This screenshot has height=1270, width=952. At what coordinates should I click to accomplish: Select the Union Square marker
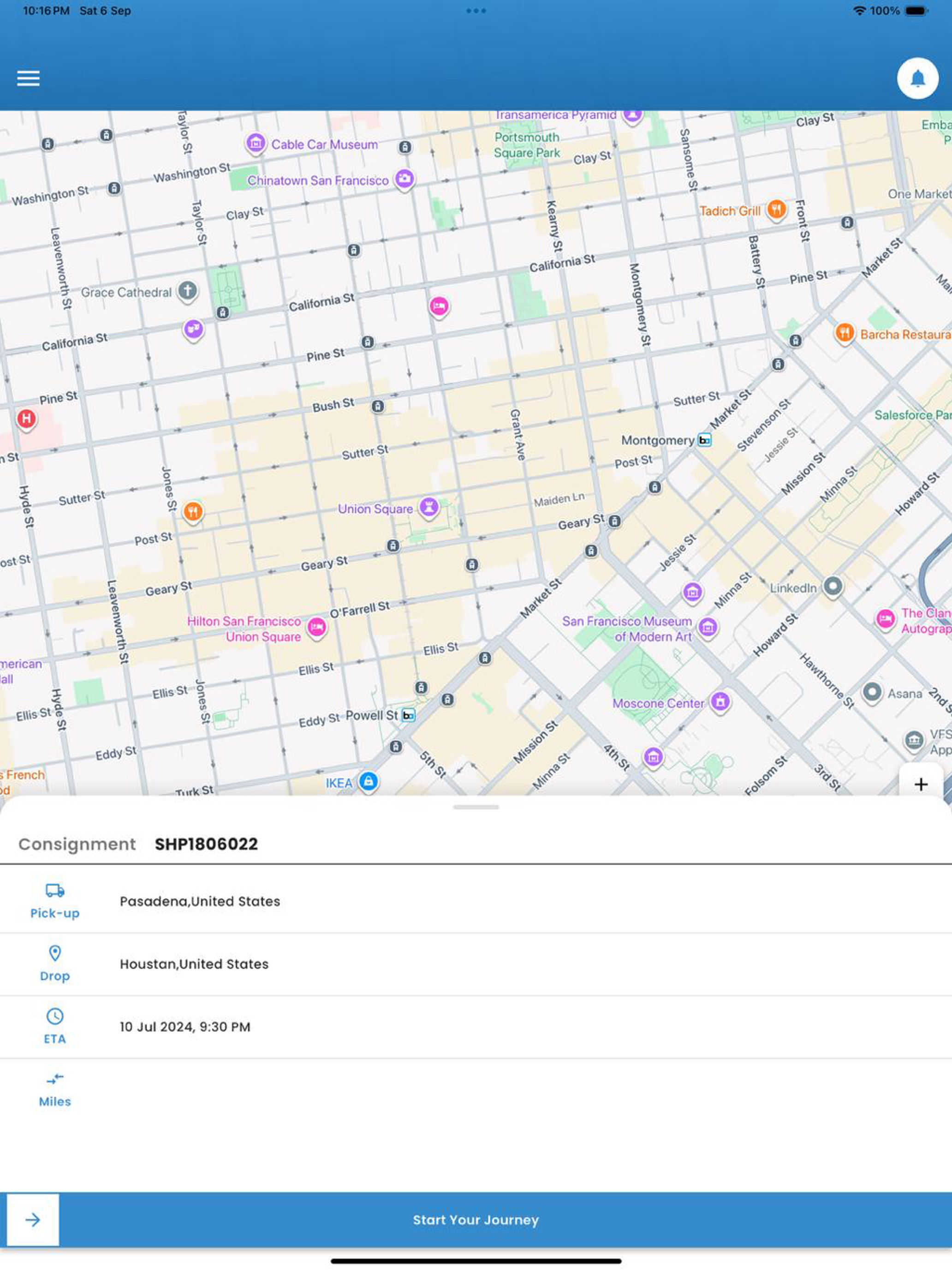[x=428, y=508]
